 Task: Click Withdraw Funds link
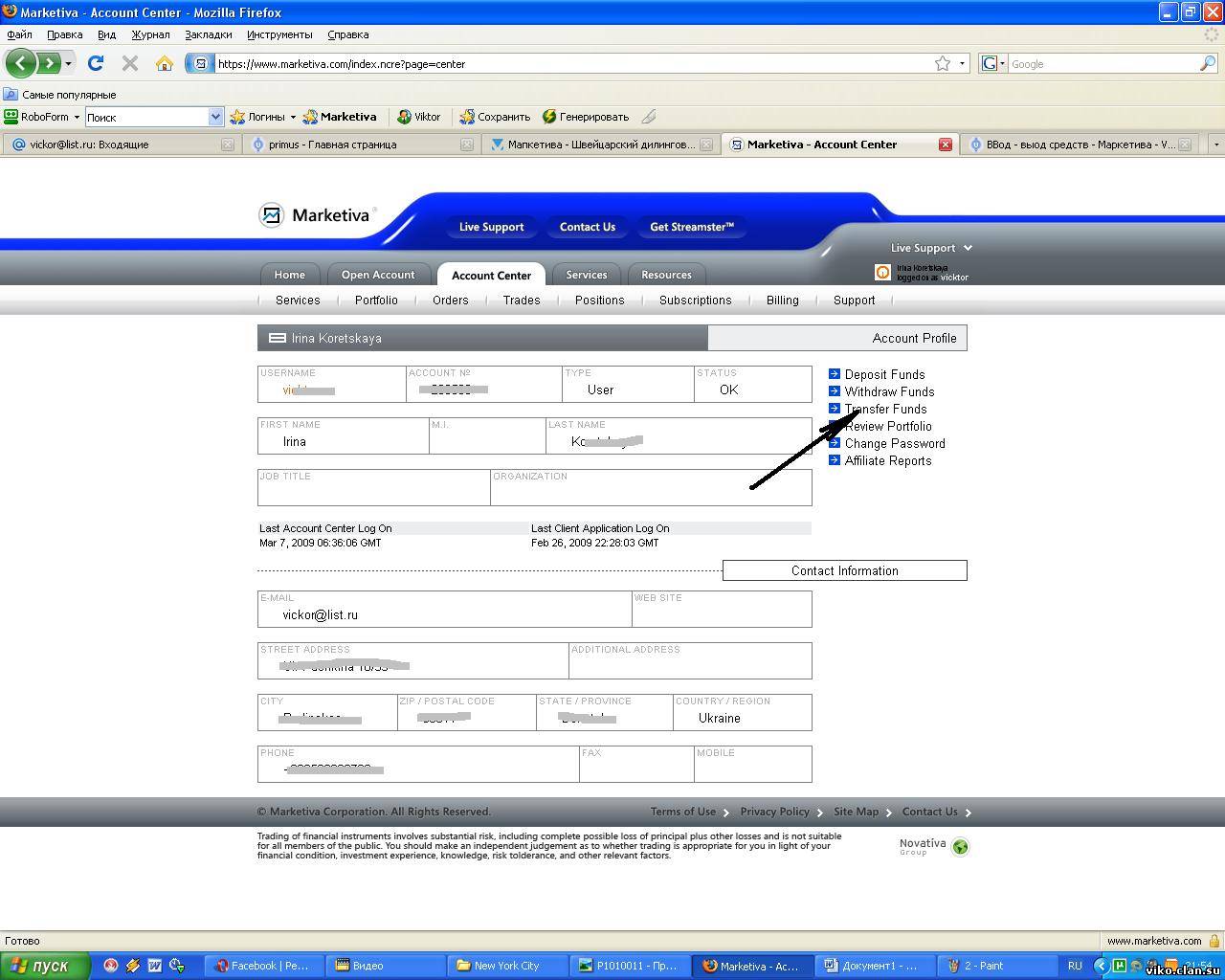889,391
